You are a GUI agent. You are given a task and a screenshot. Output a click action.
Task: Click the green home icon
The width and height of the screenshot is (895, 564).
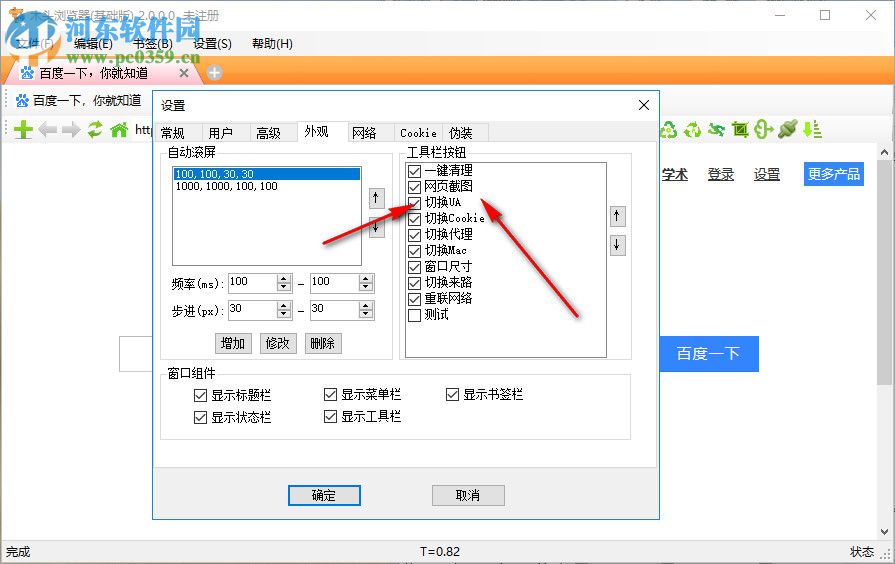coord(119,130)
